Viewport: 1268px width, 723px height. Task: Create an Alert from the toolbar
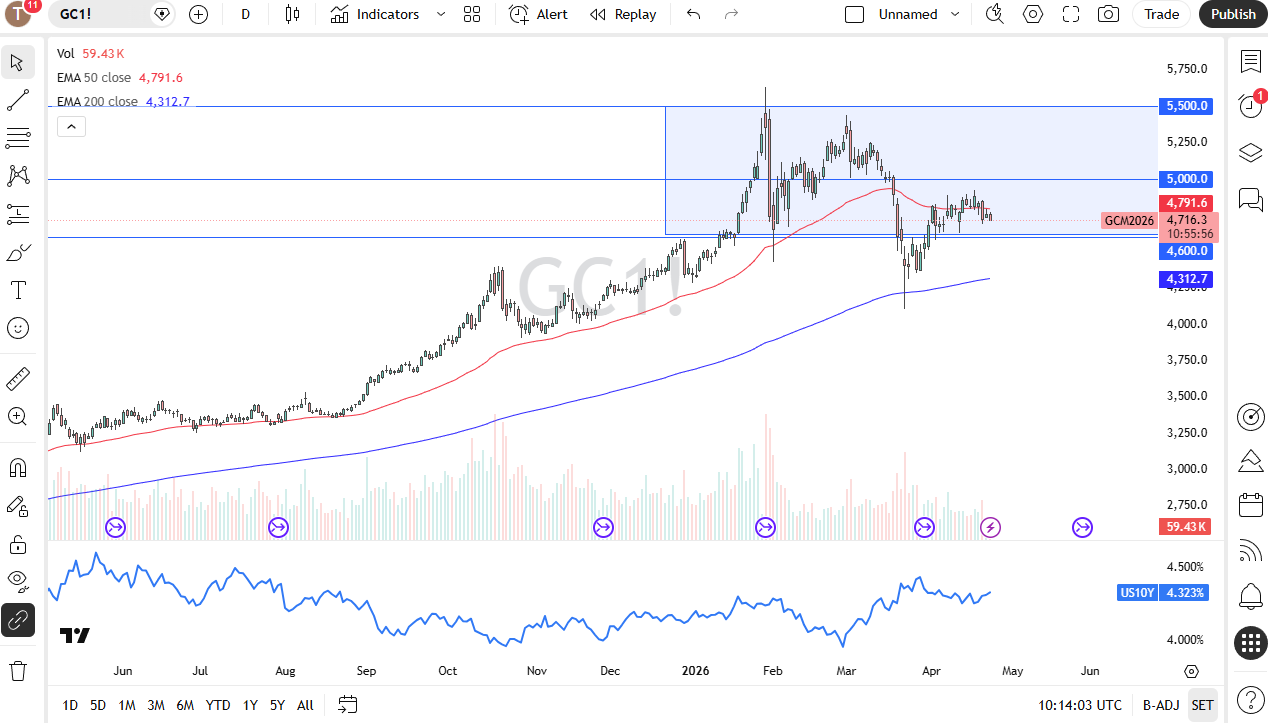(x=538, y=14)
